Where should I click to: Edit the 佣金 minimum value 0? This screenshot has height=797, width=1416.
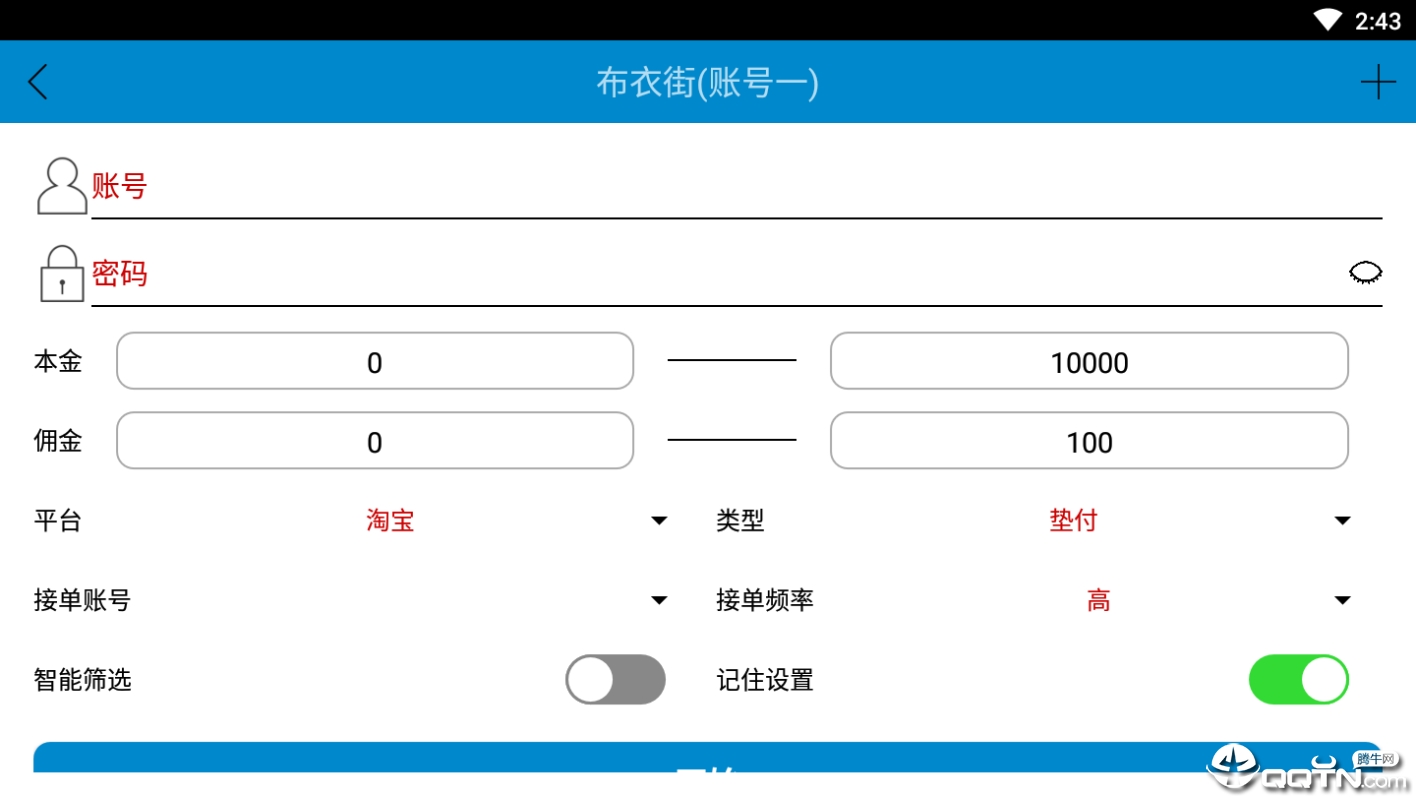(375, 441)
